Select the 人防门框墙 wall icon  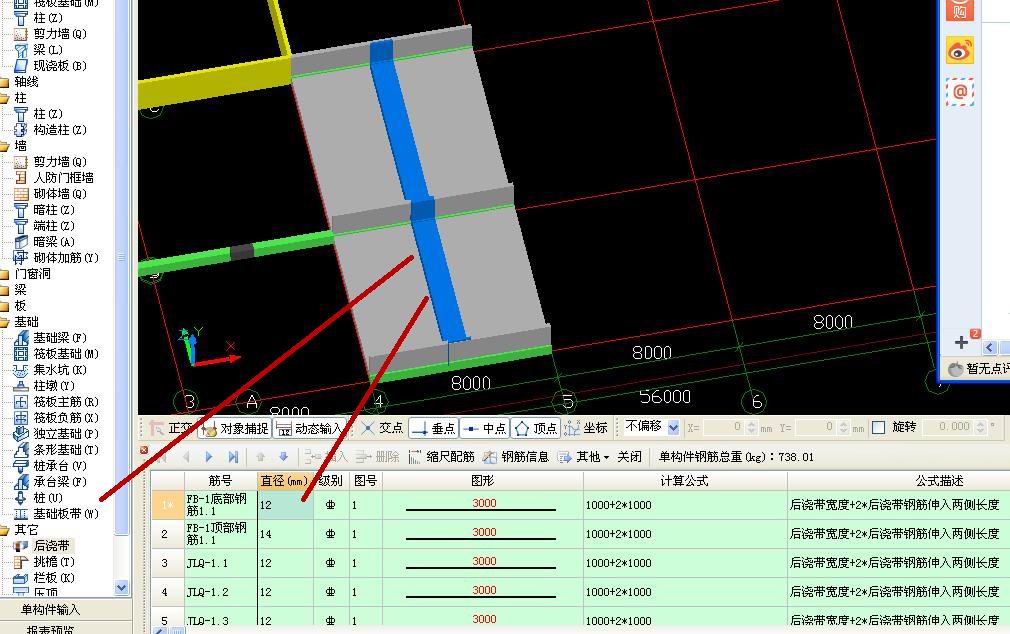click(x=21, y=178)
